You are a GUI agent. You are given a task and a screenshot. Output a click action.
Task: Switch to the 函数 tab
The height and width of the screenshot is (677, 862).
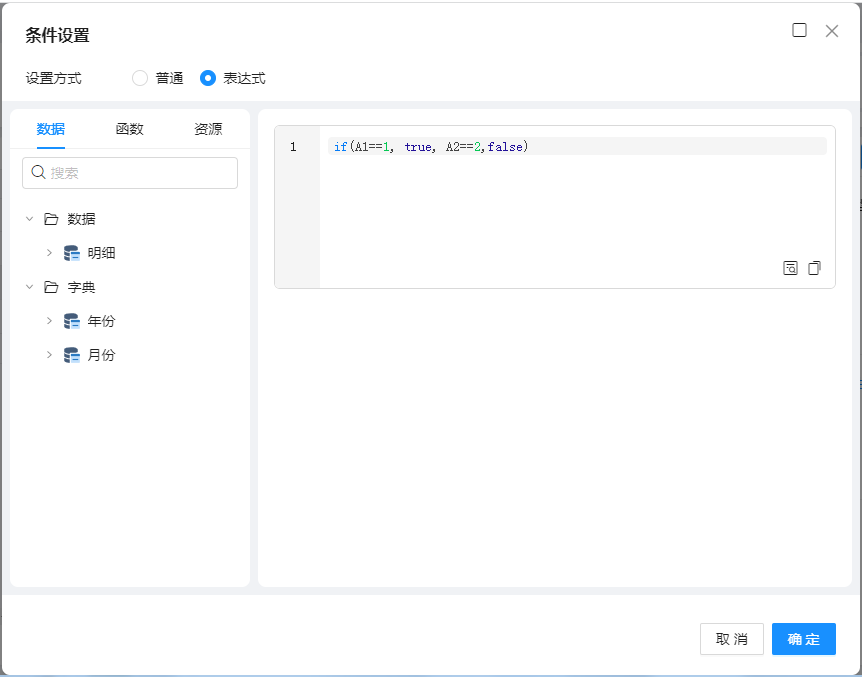click(130, 129)
